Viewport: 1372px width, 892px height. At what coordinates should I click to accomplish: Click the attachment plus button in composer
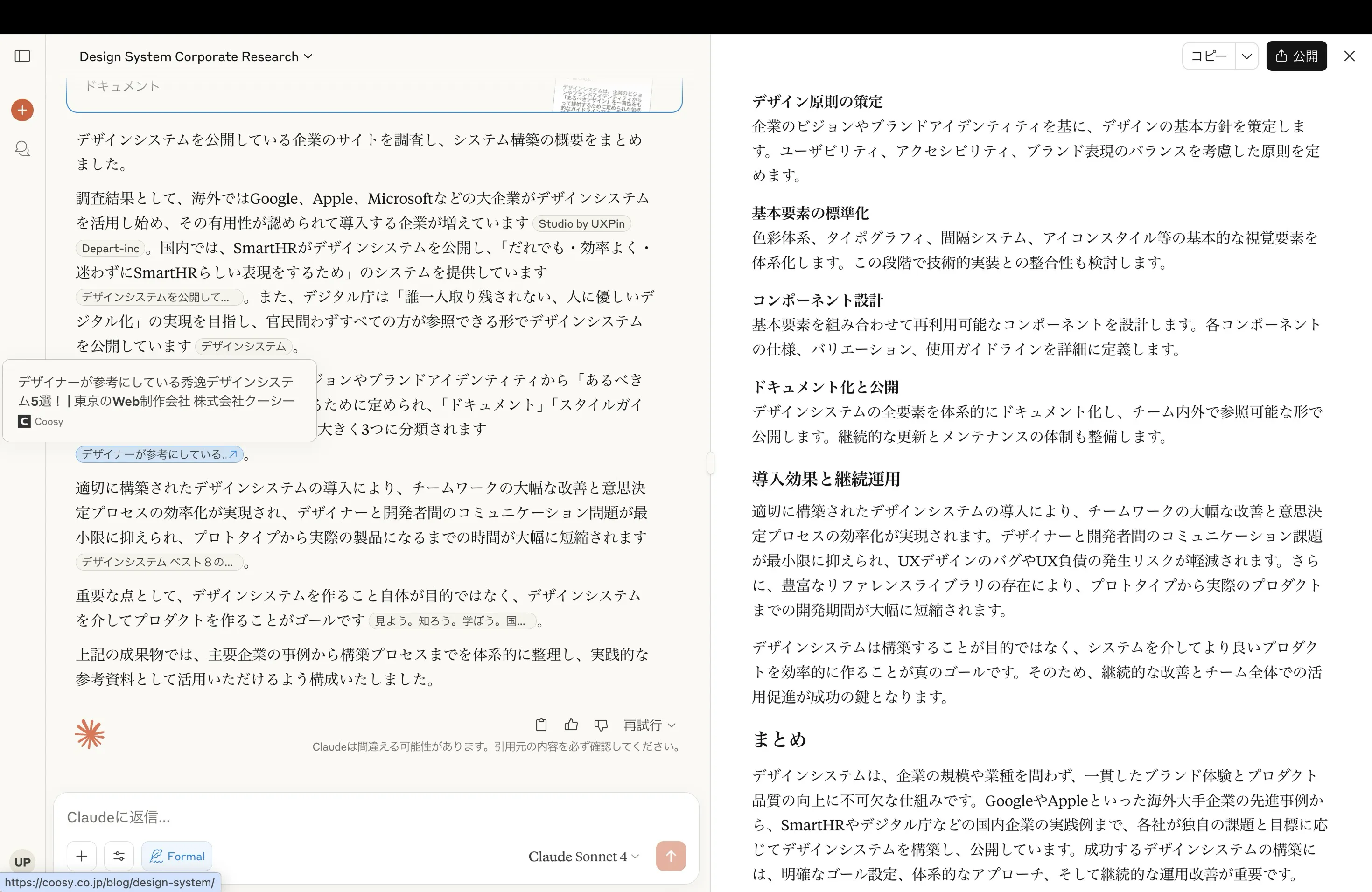[x=81, y=856]
